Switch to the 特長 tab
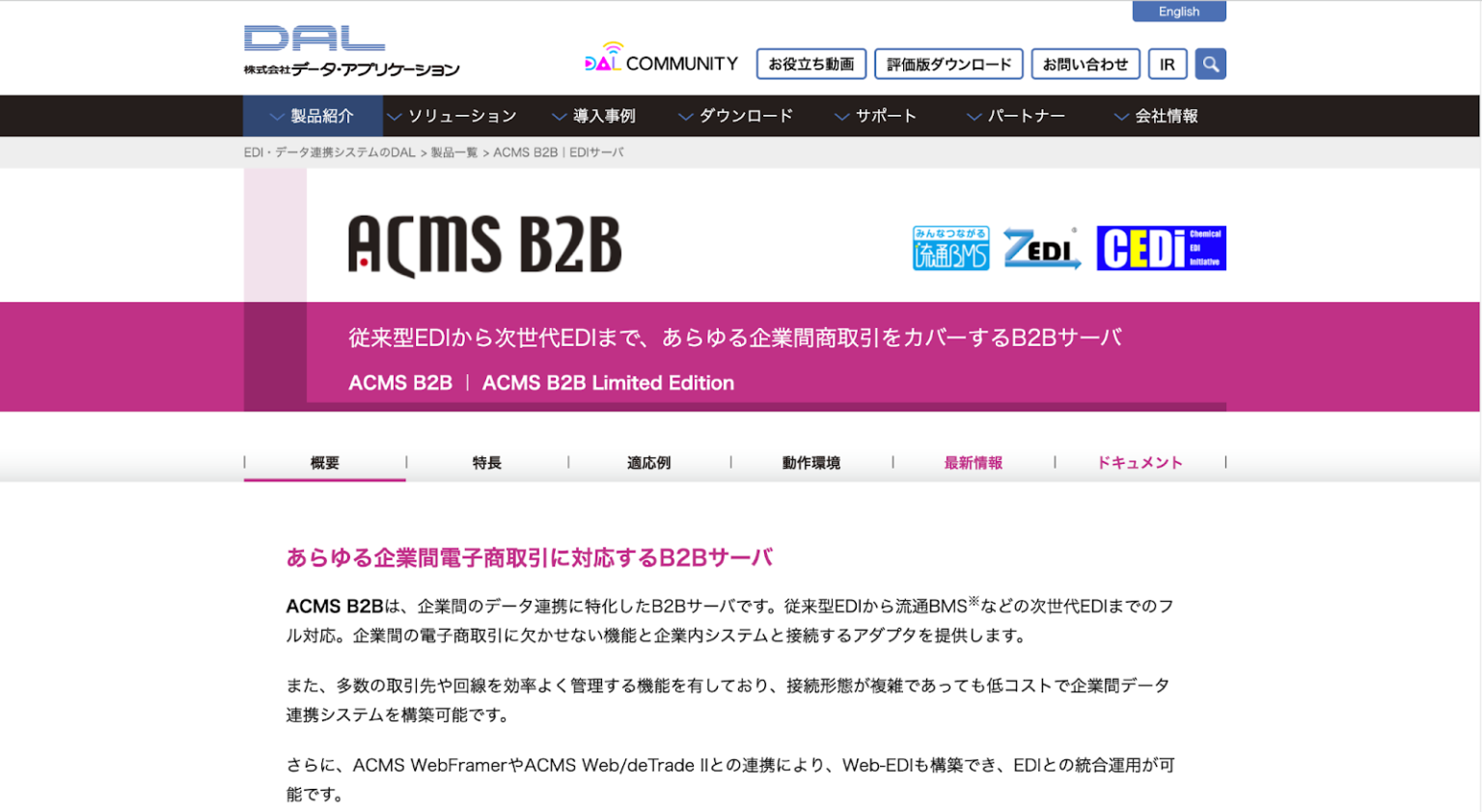Image resolution: width=1482 pixels, height=812 pixels. [486, 463]
